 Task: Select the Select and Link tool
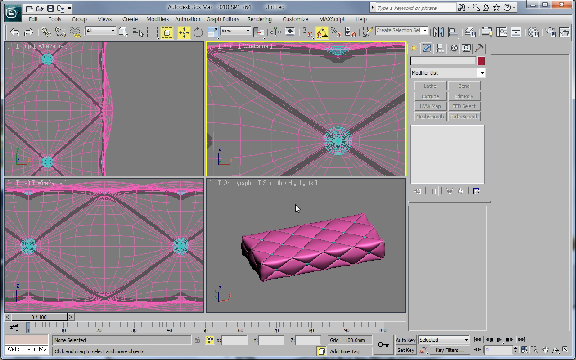point(46,32)
